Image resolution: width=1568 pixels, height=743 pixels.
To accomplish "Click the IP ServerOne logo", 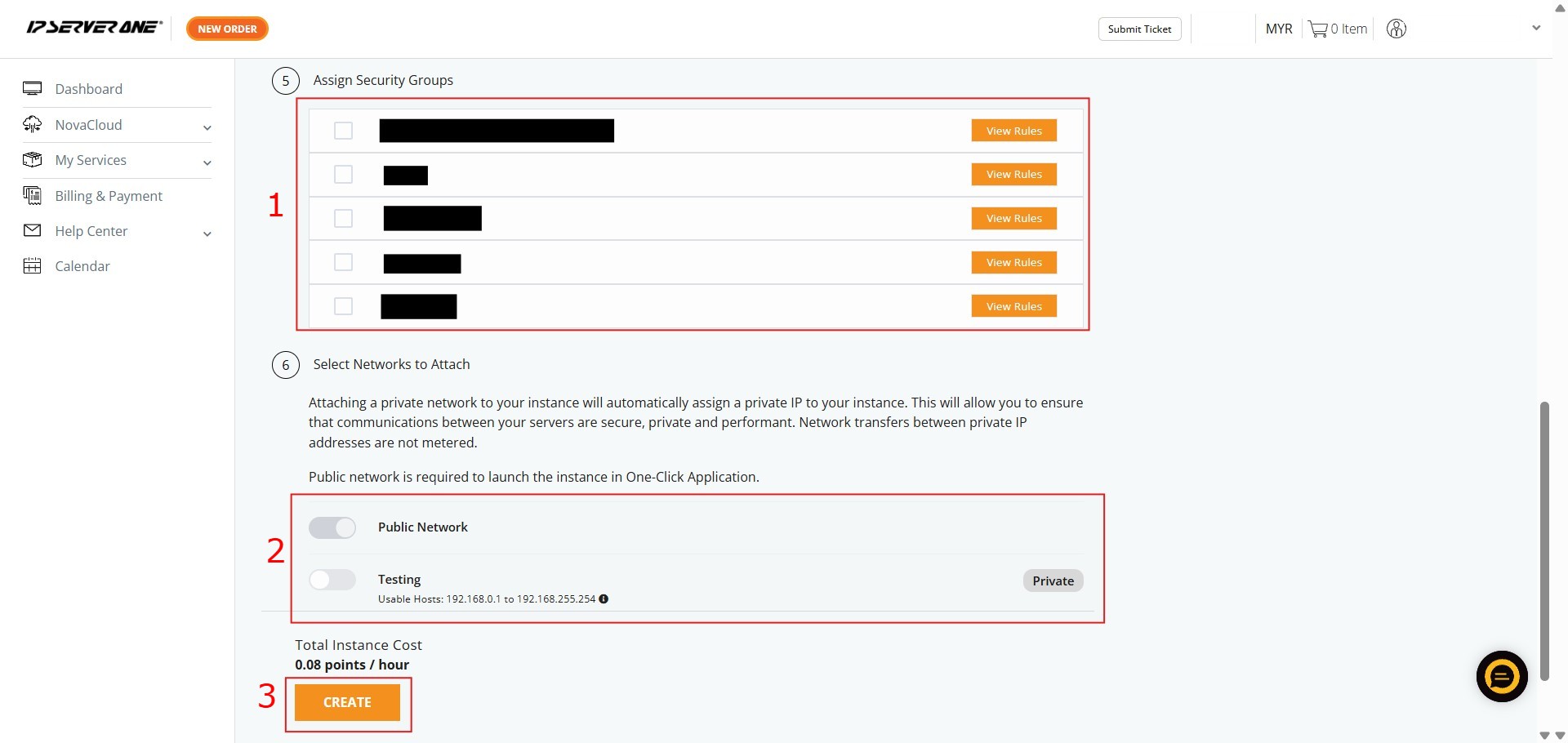I will pyautogui.click(x=94, y=28).
